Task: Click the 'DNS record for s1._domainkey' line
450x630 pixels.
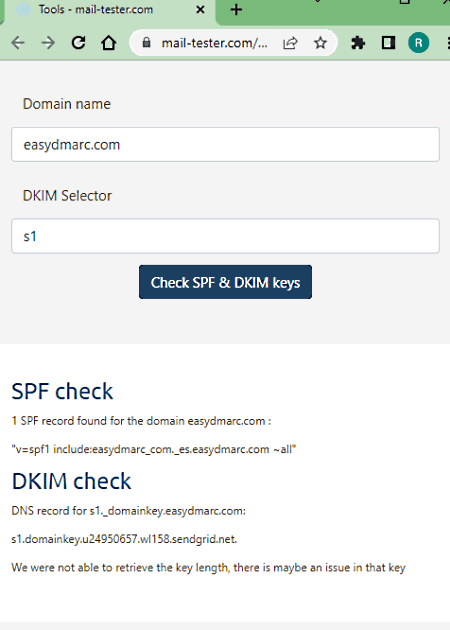Action: [x=129, y=511]
